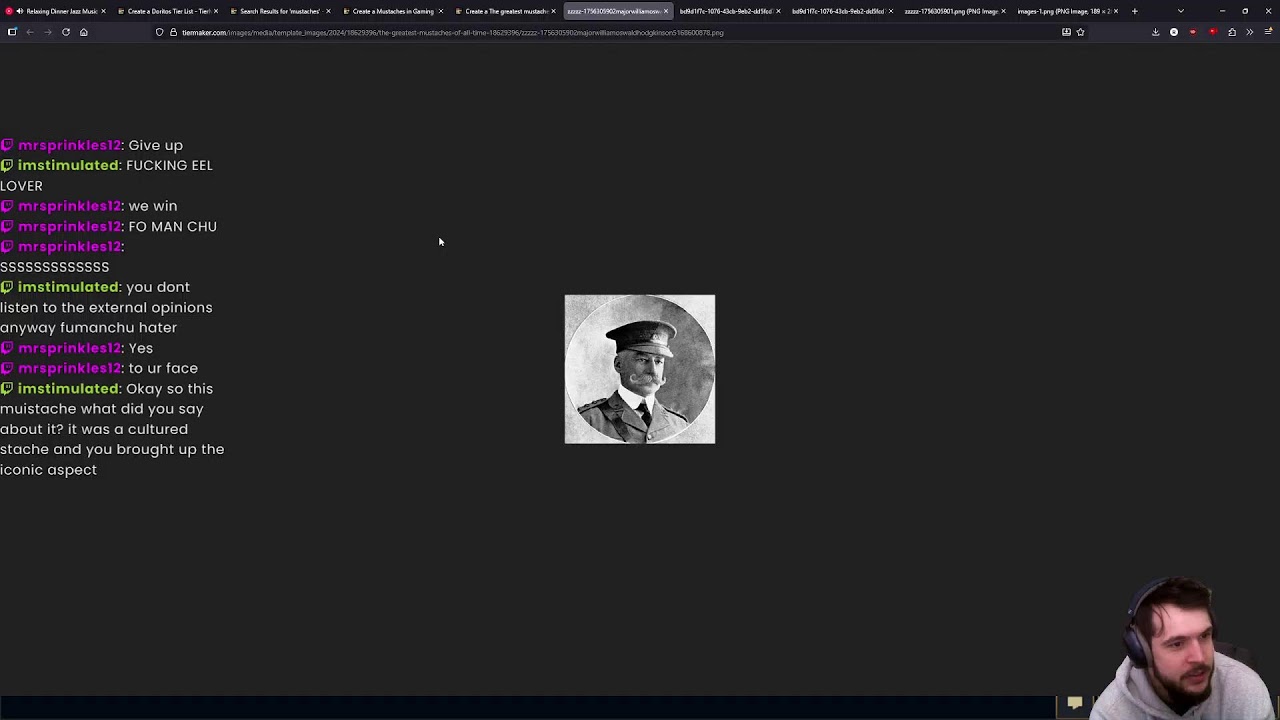1280x720 pixels.
Task: Close the currently active image tab
Action: [665, 11]
